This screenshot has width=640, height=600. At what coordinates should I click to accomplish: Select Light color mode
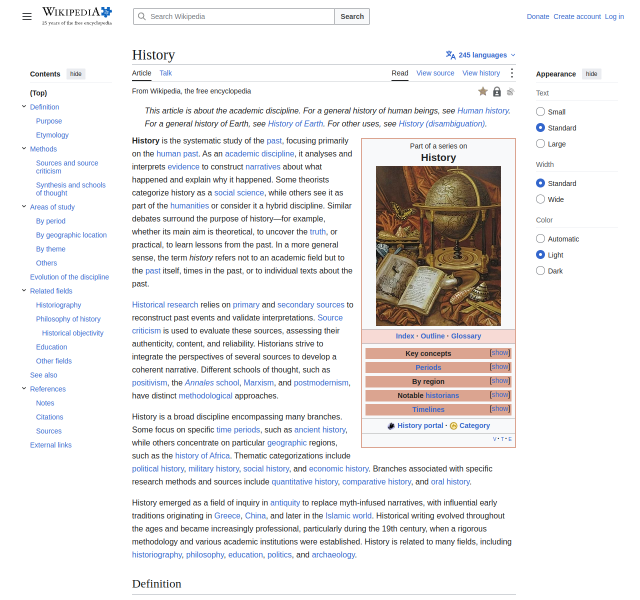pos(540,255)
